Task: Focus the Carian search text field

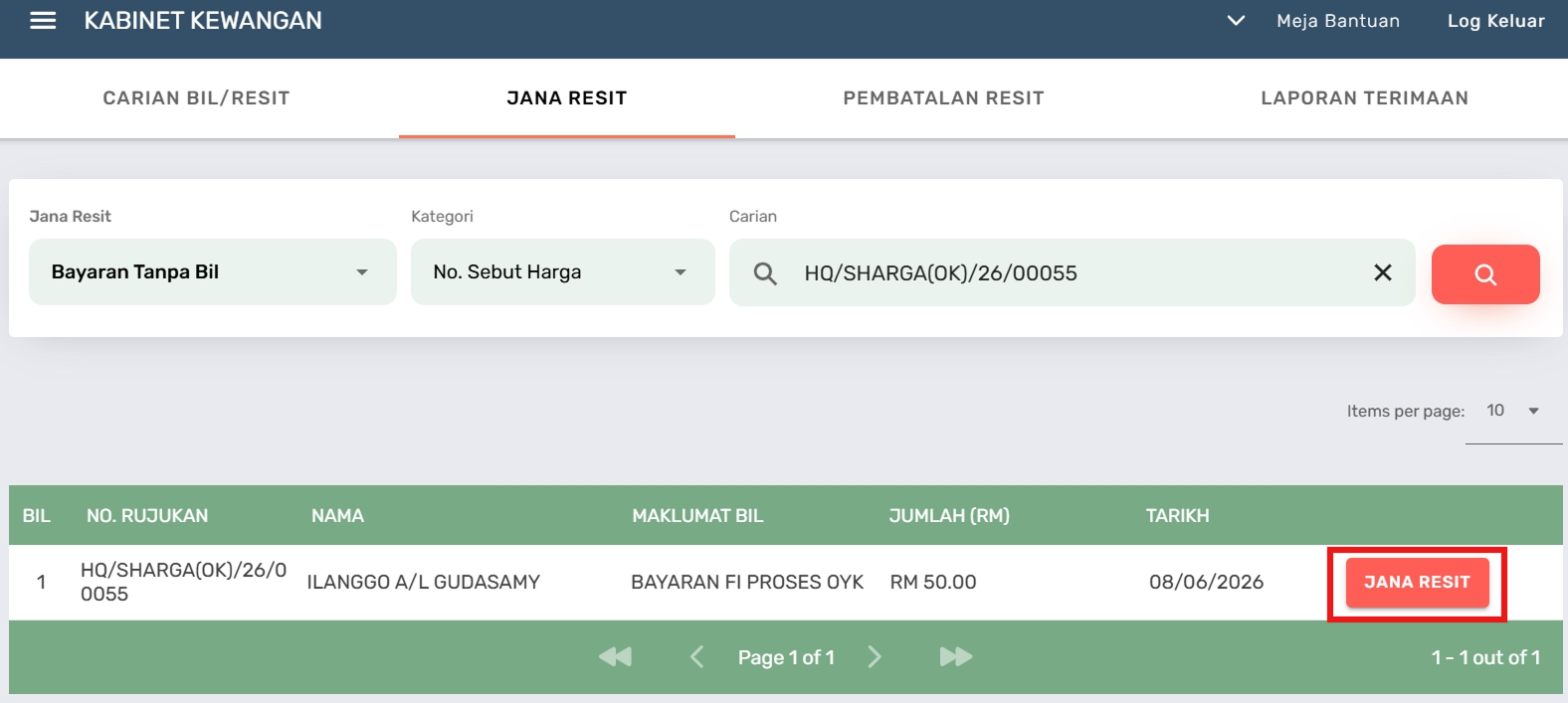Action: tap(1072, 272)
